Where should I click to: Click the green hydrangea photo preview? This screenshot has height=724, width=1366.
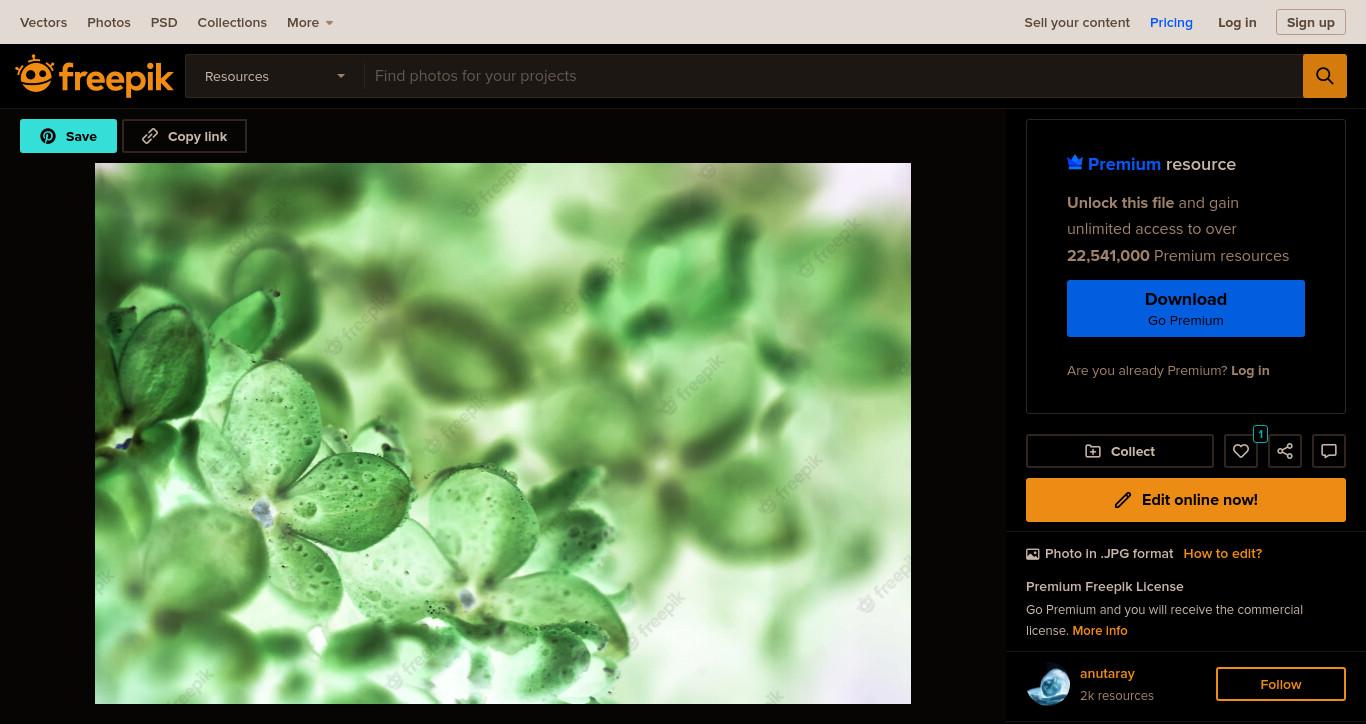point(503,433)
